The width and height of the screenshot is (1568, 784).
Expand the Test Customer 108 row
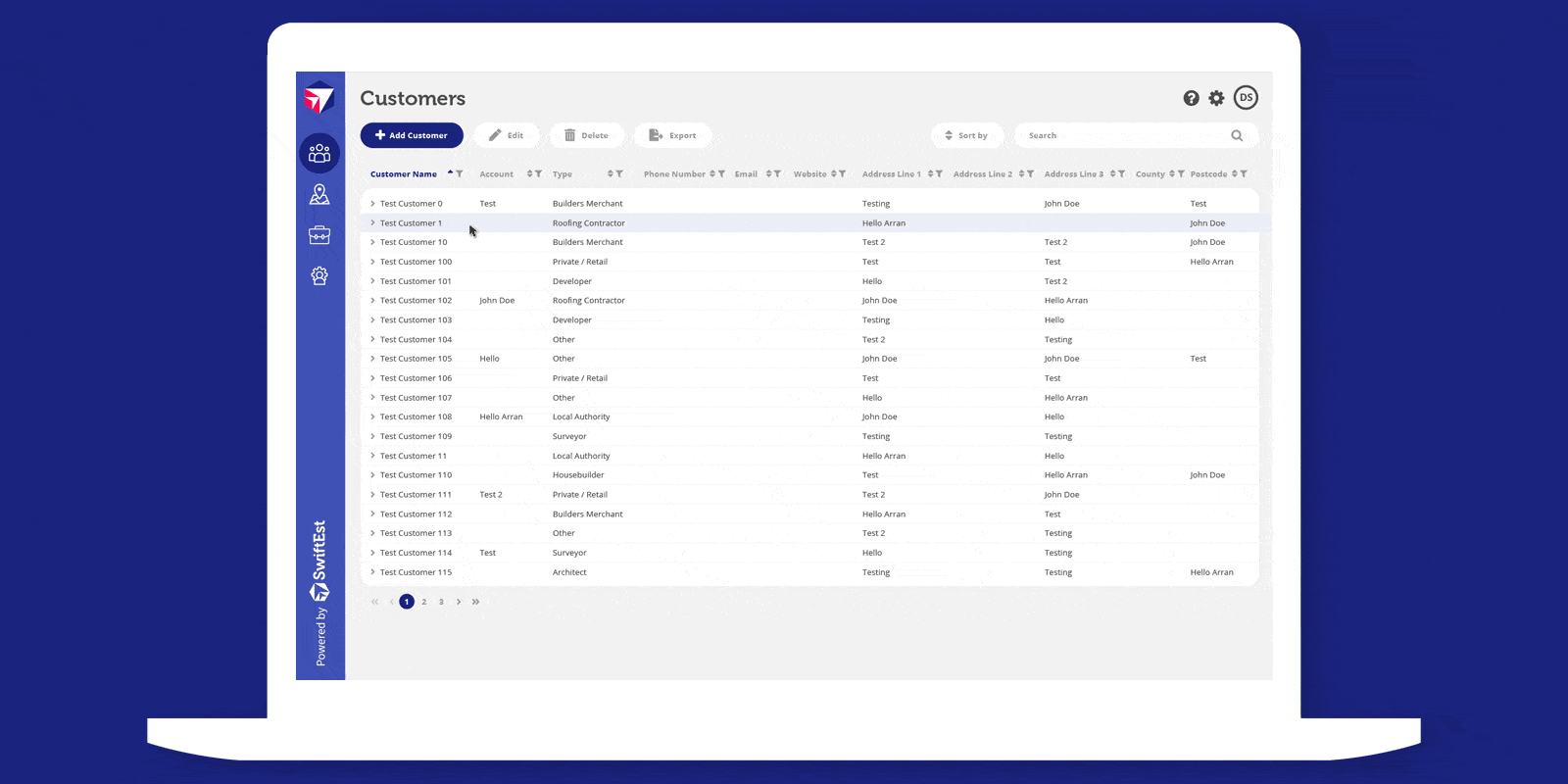tap(372, 416)
